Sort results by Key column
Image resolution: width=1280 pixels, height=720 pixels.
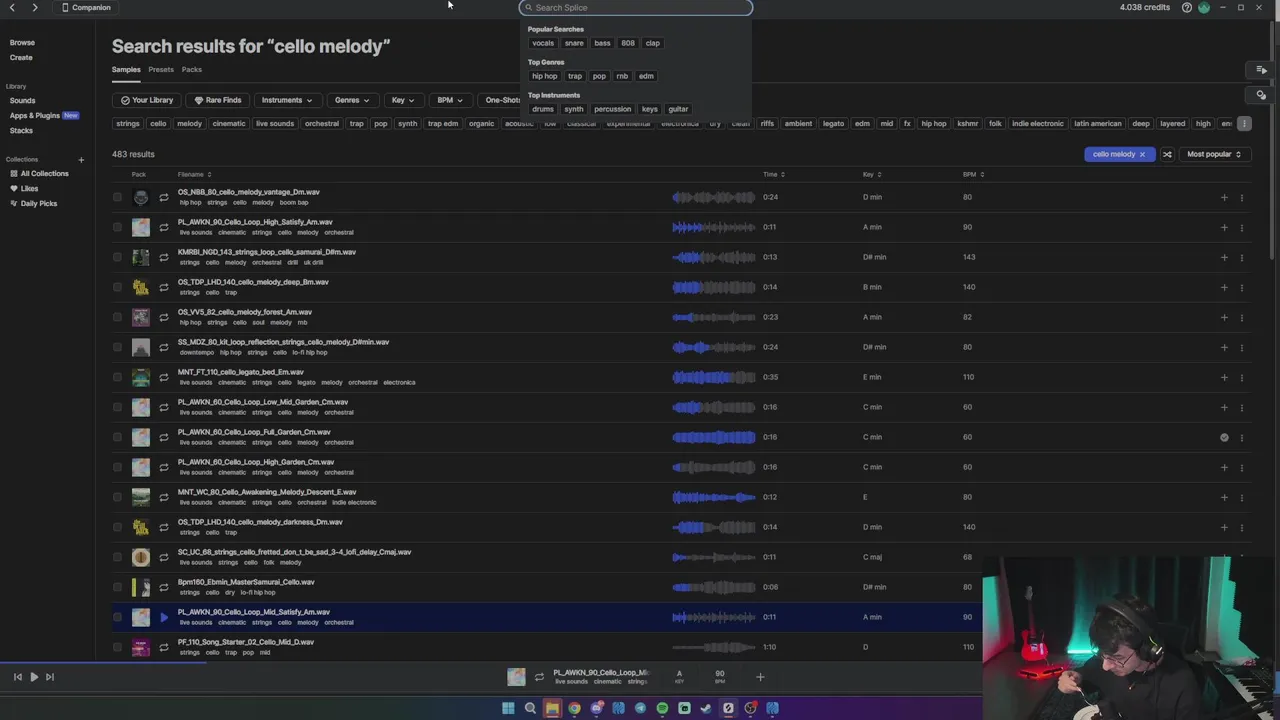[871, 175]
